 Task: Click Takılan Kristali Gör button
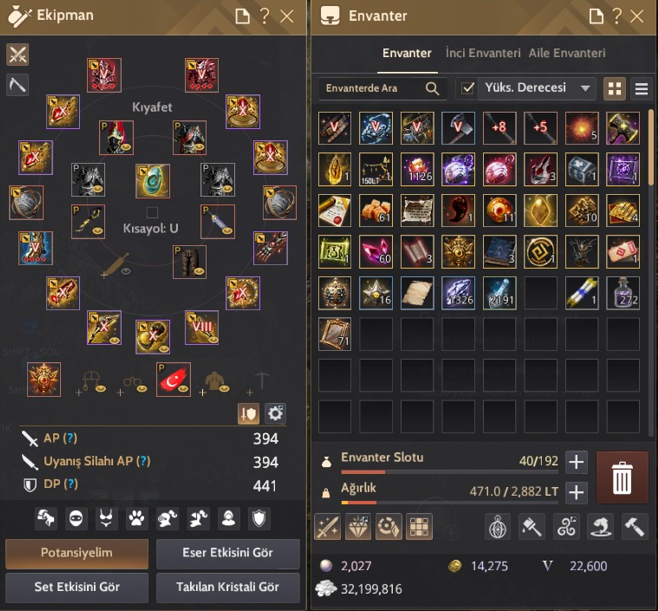point(228,587)
